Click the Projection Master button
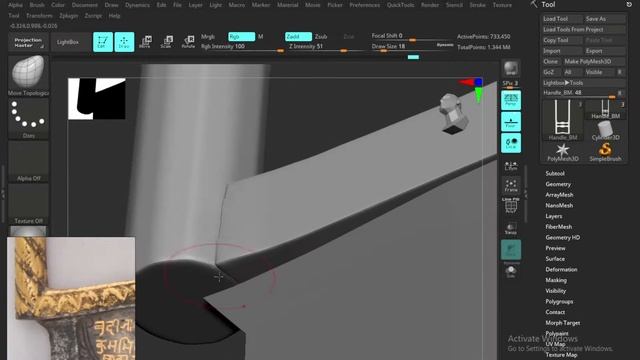 (28, 42)
